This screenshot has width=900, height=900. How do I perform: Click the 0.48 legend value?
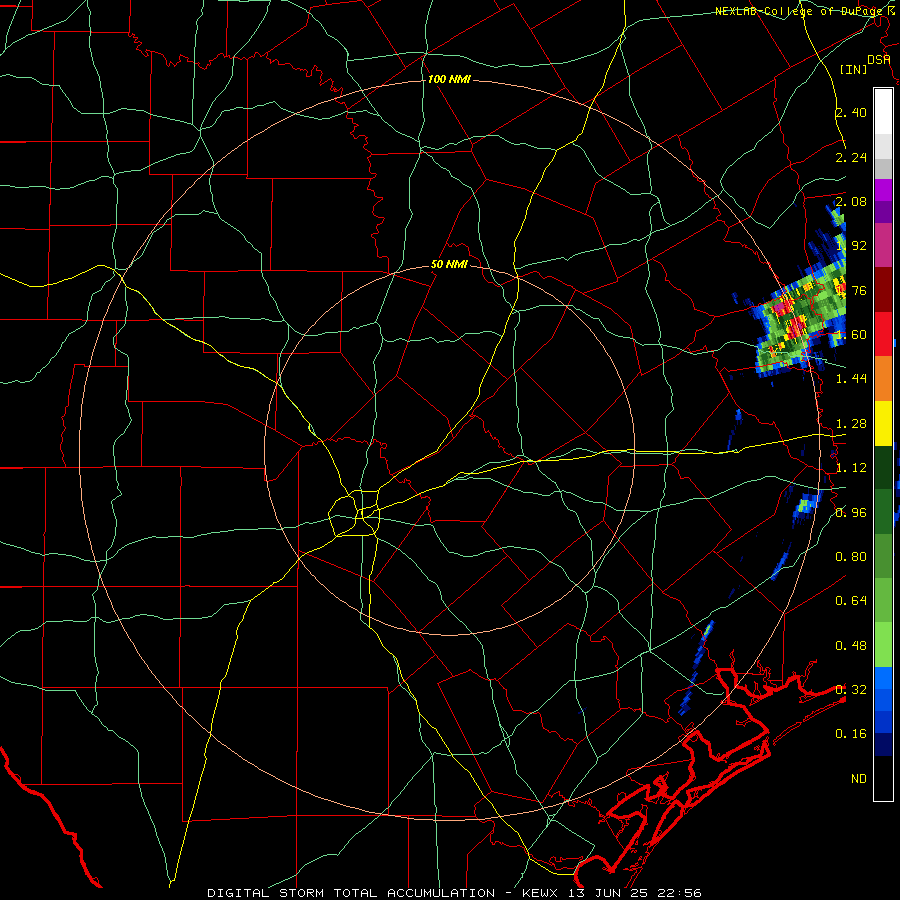(851, 646)
